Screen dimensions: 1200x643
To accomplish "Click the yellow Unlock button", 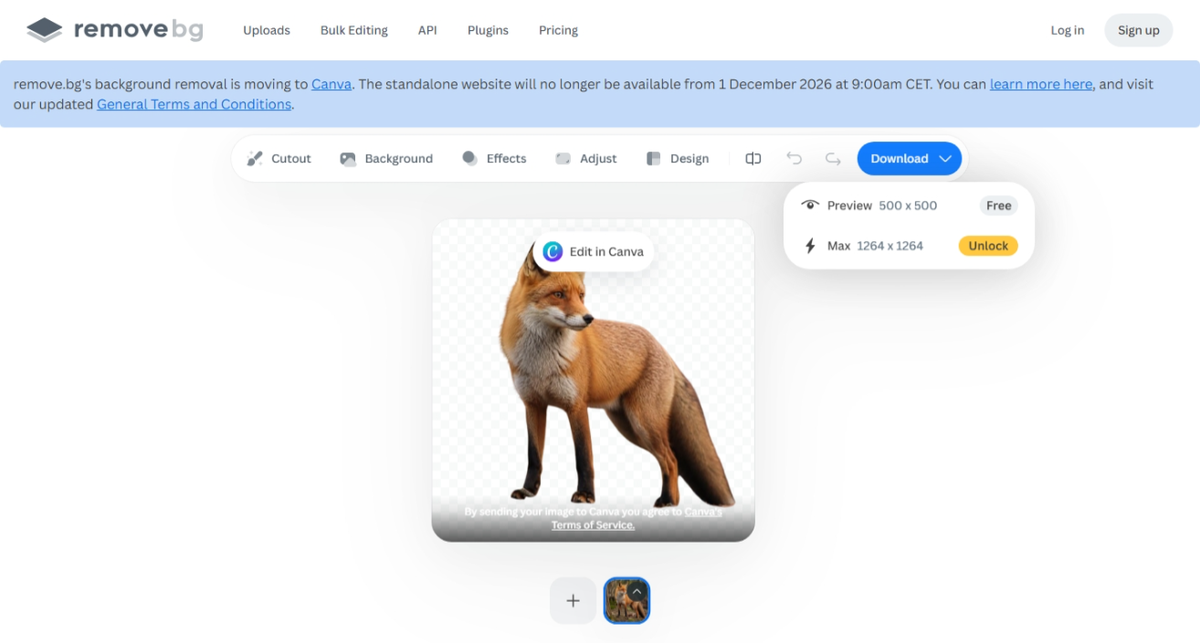I will click(x=988, y=245).
